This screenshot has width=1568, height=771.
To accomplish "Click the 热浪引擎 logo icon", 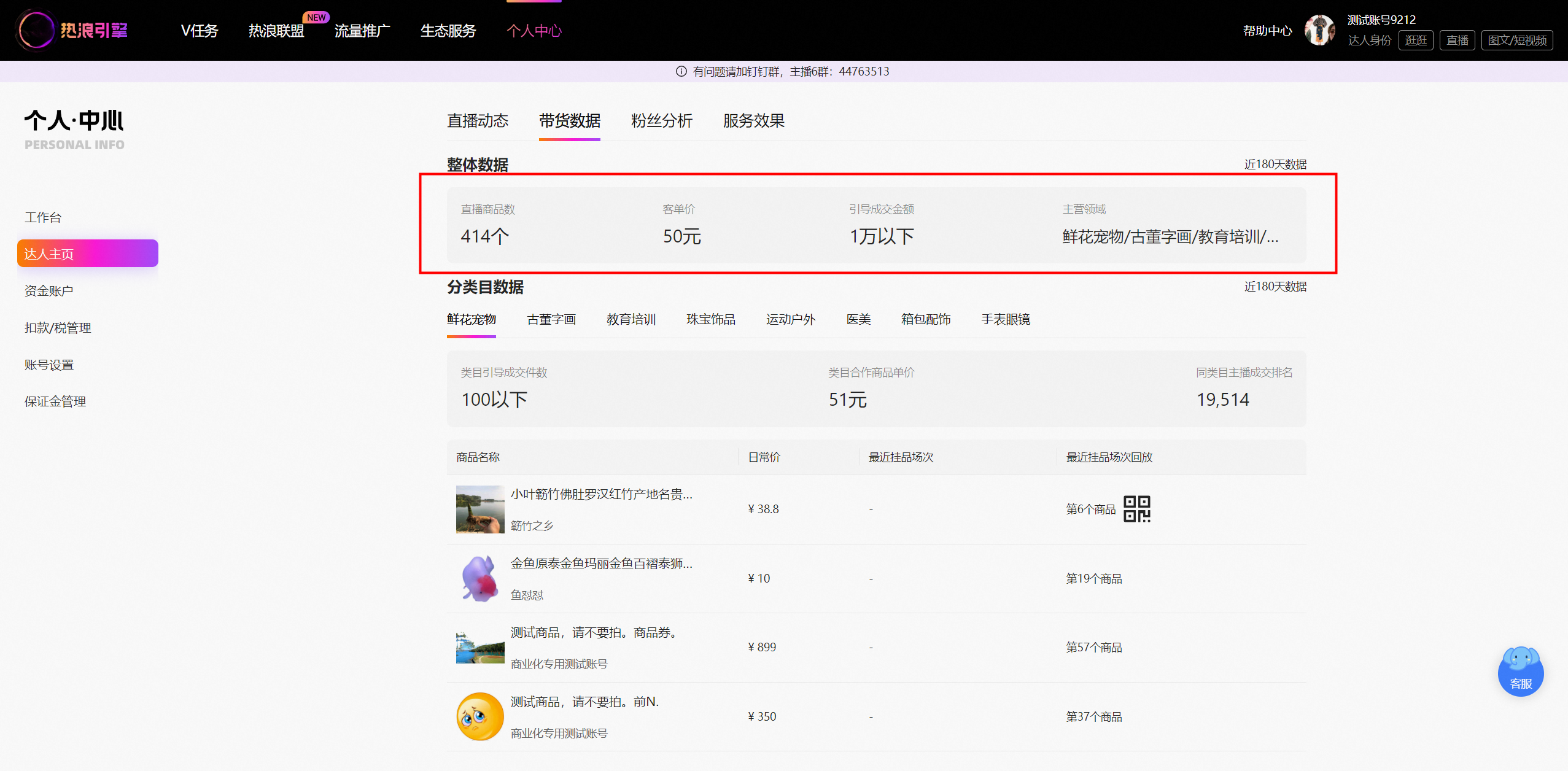I will (36, 30).
